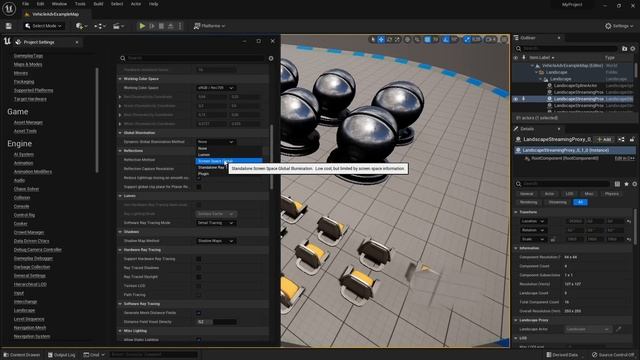Choose None in the GI method list
This screenshot has width=640, height=360.
[x=229, y=149]
